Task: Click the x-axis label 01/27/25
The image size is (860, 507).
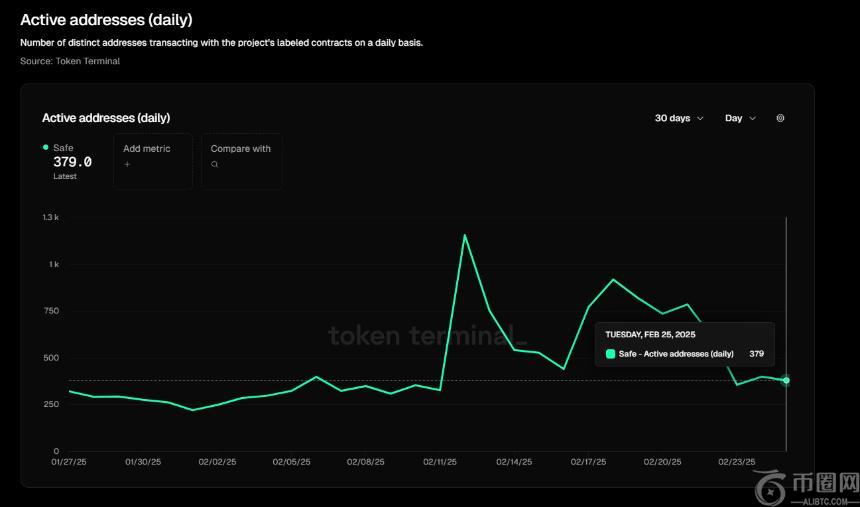Action: tap(69, 463)
